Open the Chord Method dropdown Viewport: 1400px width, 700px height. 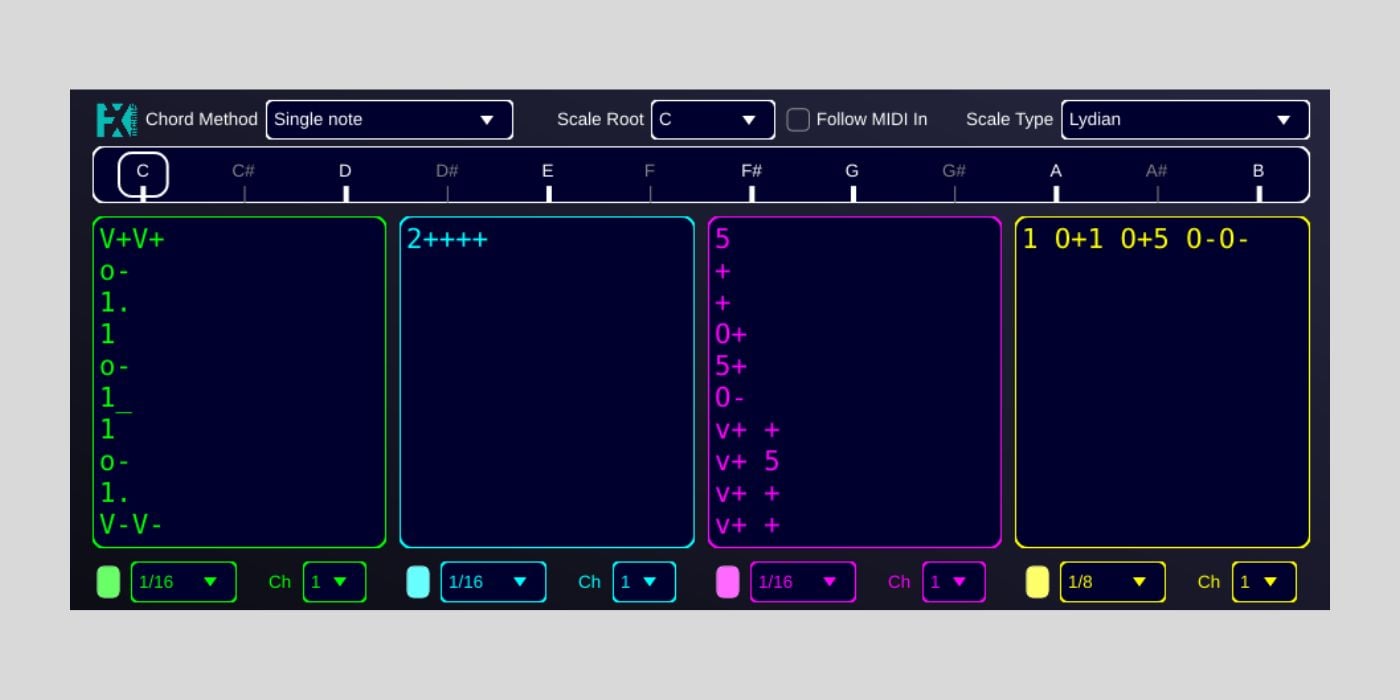(389, 119)
